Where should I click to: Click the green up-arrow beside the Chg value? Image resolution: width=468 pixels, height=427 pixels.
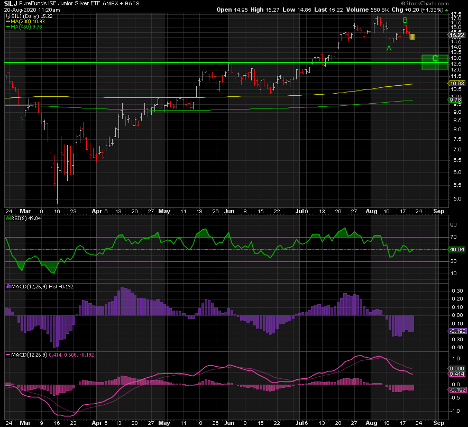click(446, 10)
